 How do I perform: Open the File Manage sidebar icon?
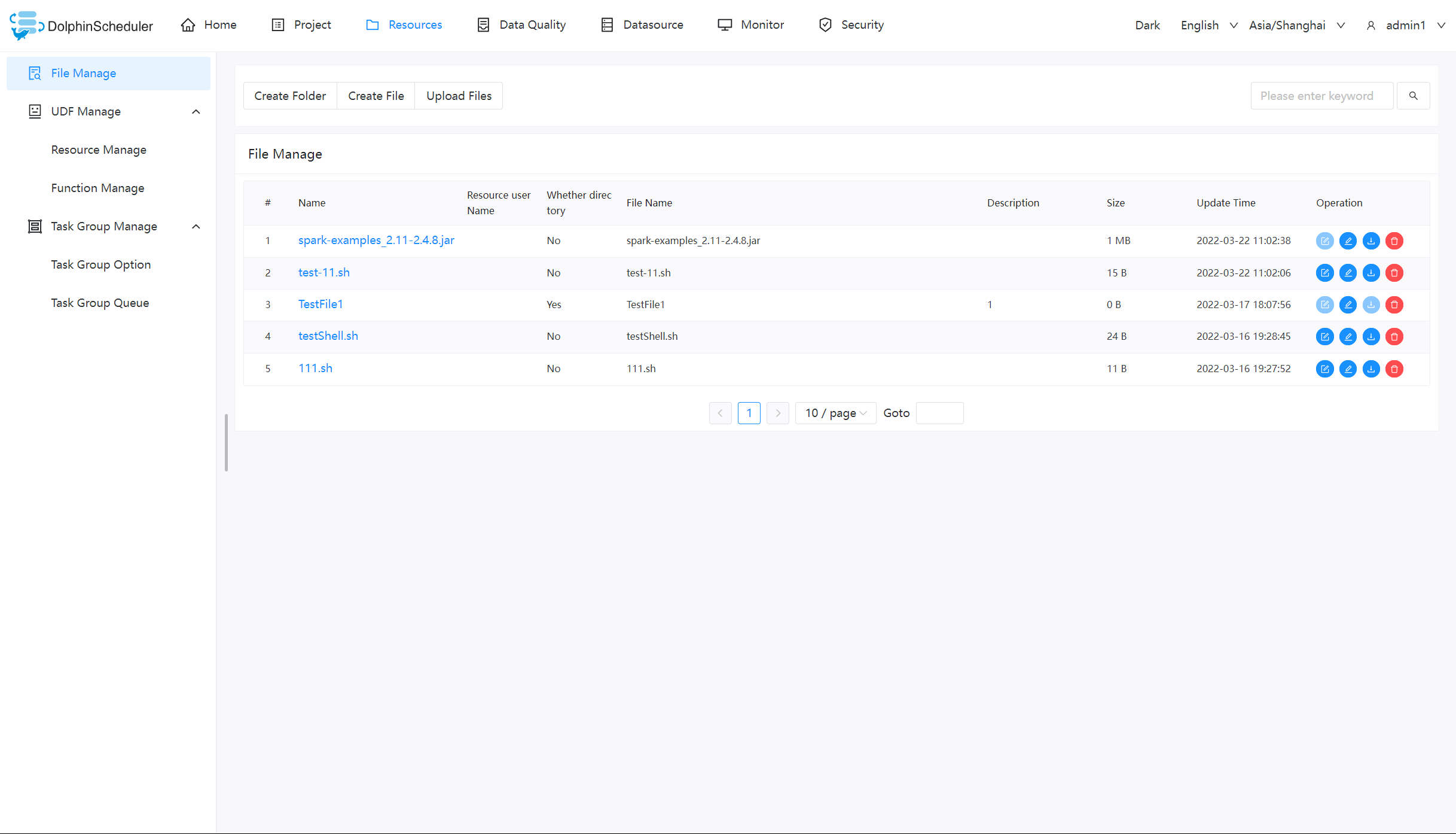34,73
